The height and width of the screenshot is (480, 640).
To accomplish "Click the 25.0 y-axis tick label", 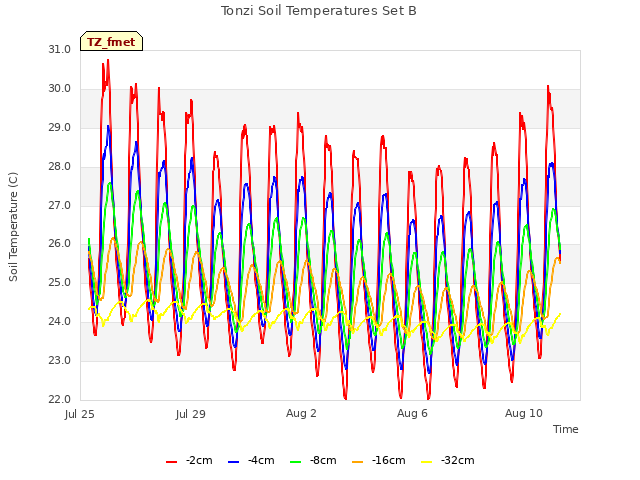I will 60,282.
